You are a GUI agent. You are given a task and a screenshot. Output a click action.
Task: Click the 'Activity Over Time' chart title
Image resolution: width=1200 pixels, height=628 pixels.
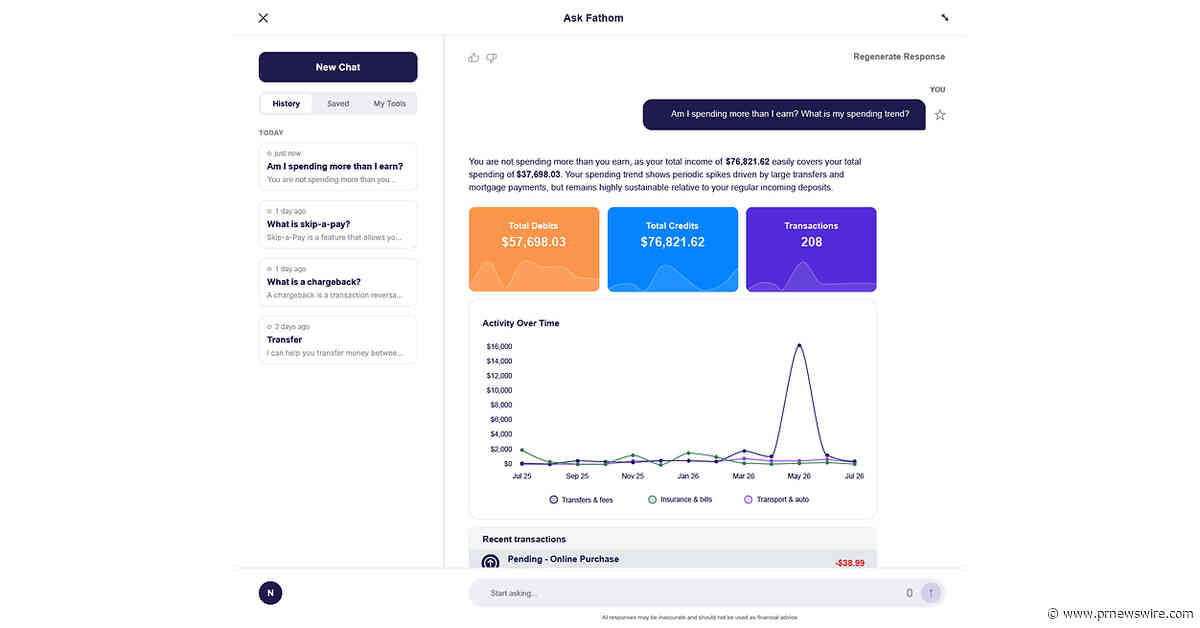[521, 323]
